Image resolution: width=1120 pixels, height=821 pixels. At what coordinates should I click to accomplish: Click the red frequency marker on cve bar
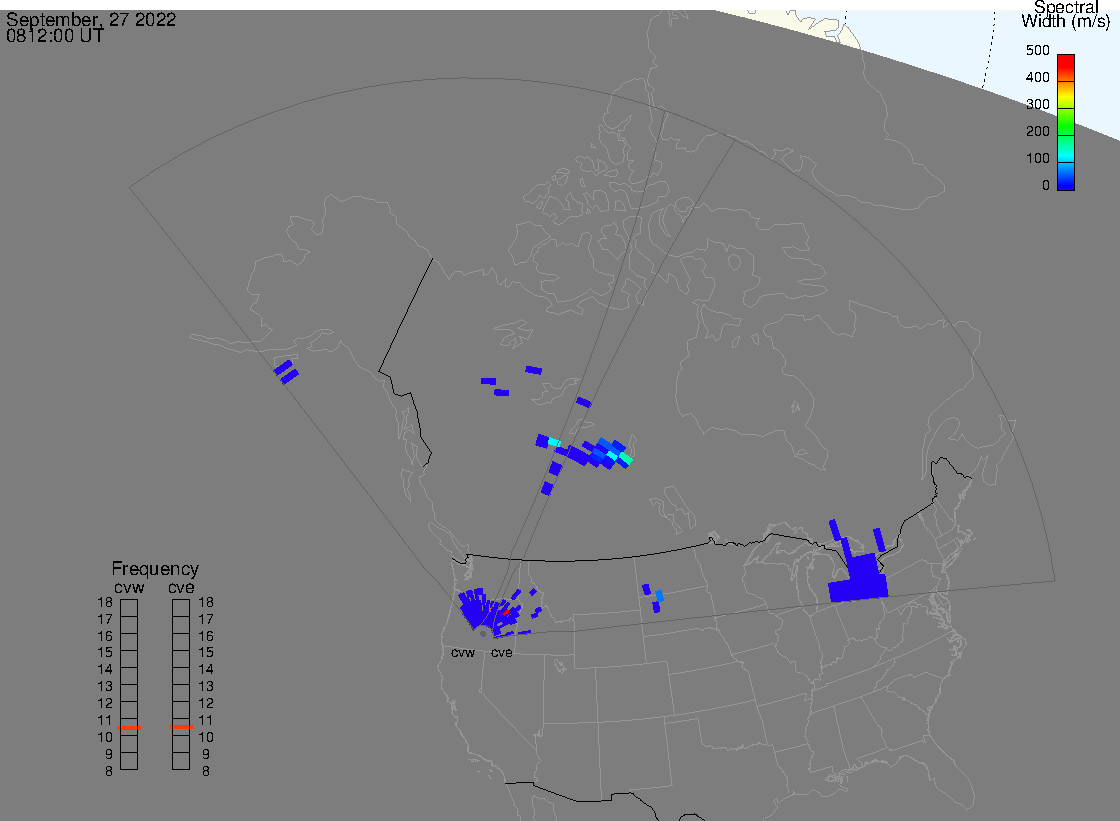[181, 727]
